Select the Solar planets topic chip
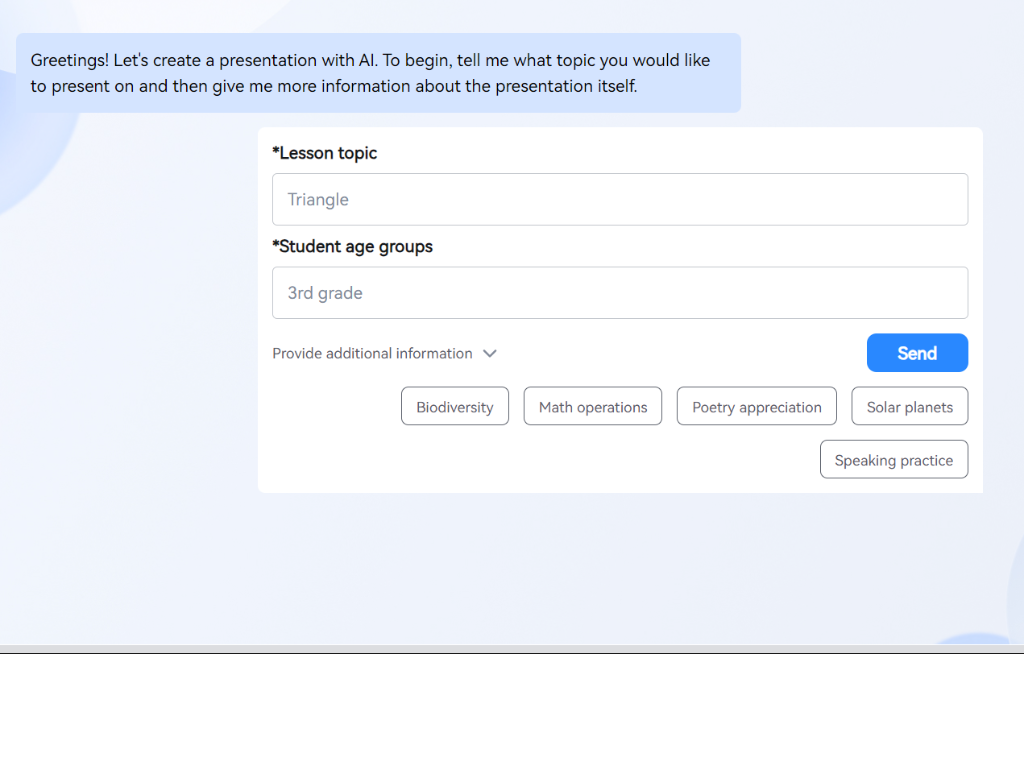1024x768 pixels. [909, 407]
